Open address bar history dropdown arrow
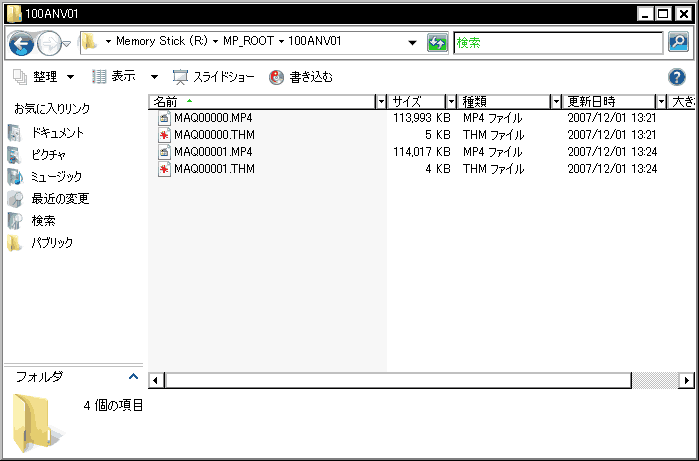Viewport: 699px width, 461px height. tap(412, 43)
